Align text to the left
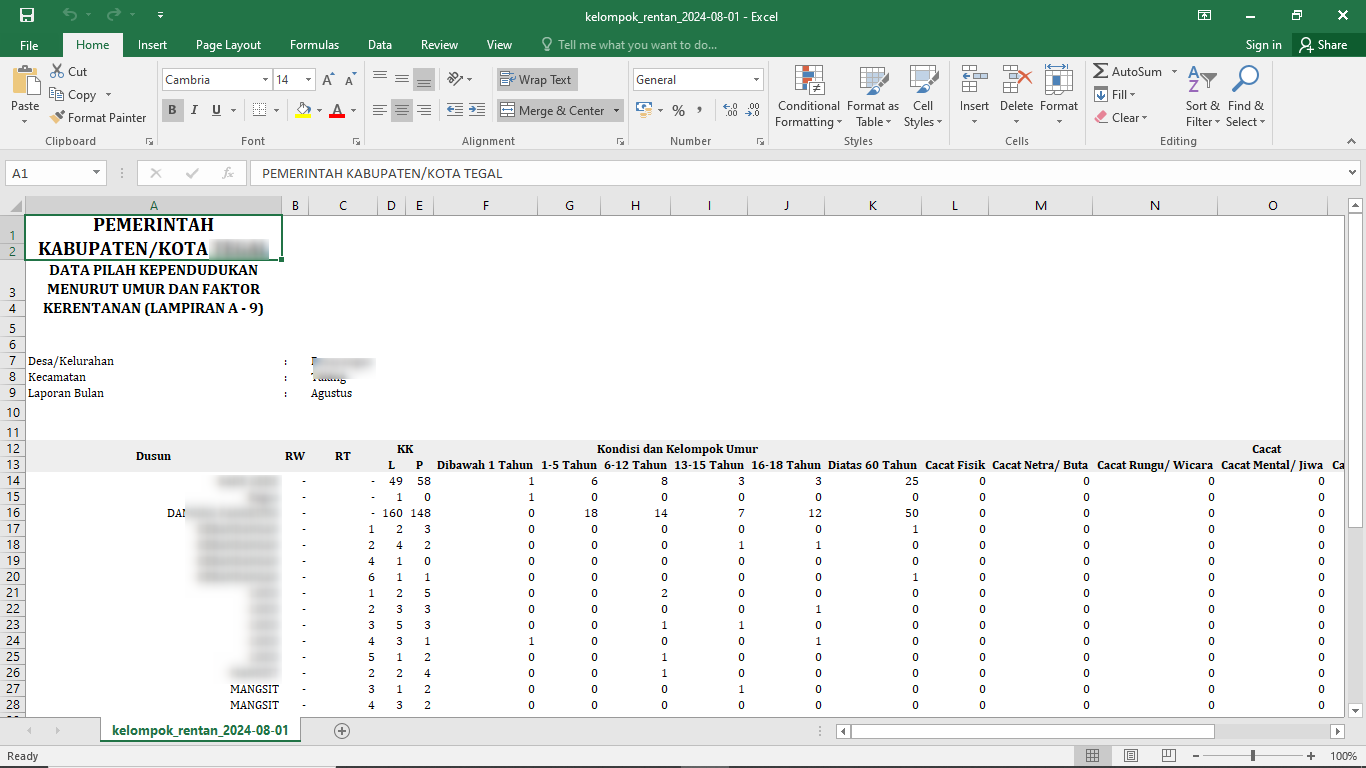The width and height of the screenshot is (1366, 768). [x=380, y=110]
